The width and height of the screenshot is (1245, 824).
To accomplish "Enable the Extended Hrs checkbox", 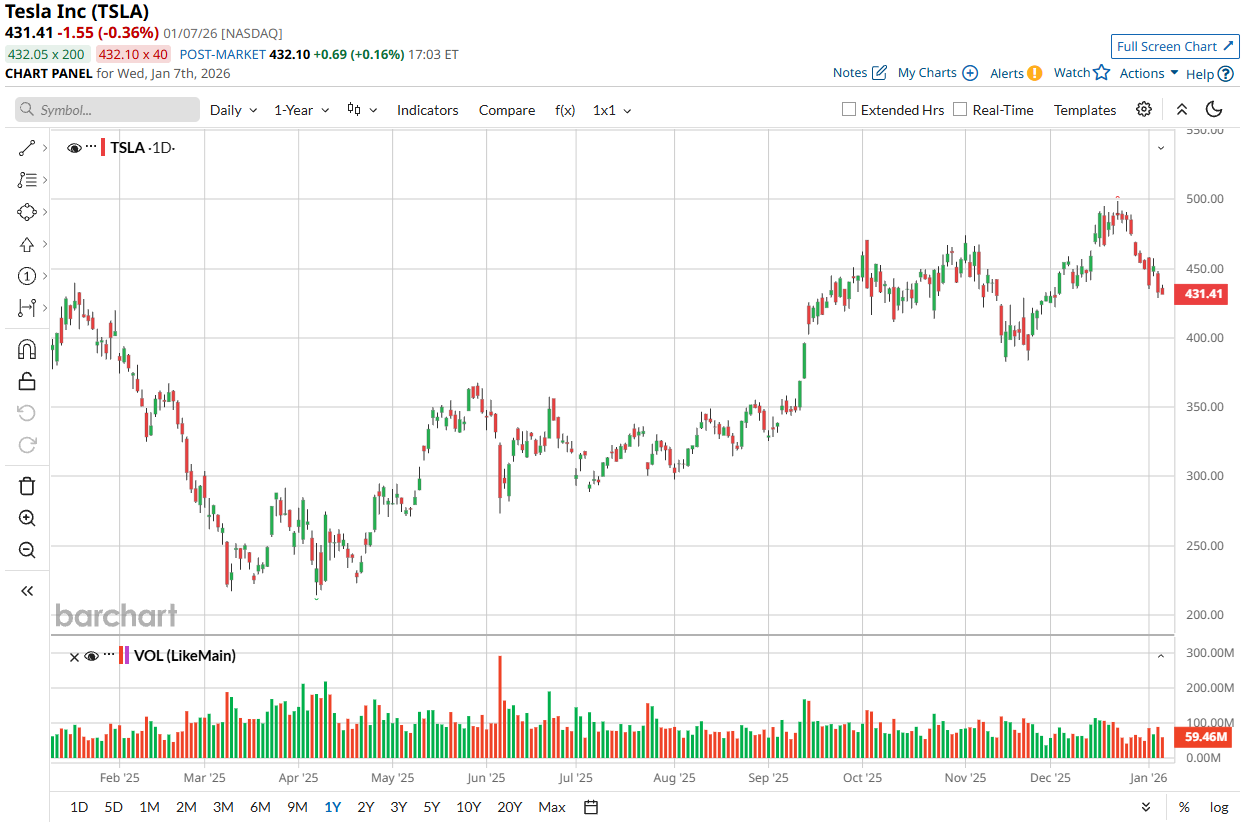I will [849, 110].
